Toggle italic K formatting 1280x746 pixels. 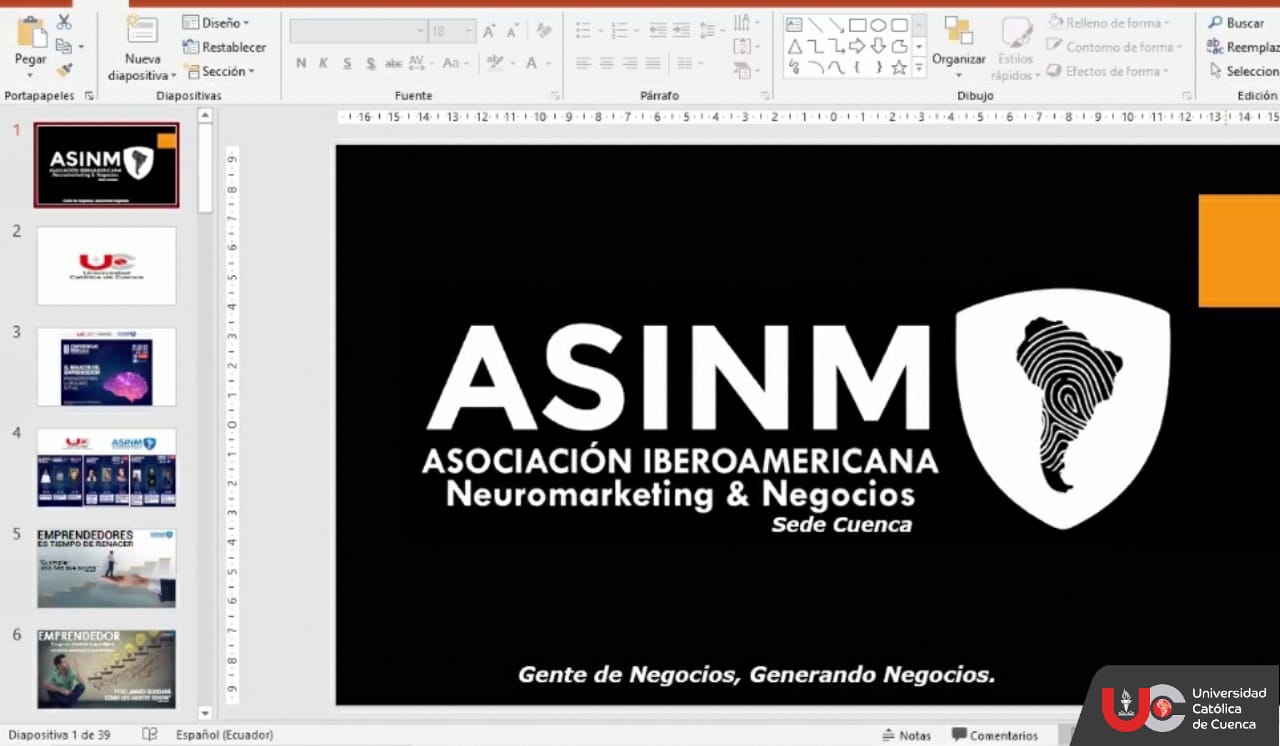323,63
